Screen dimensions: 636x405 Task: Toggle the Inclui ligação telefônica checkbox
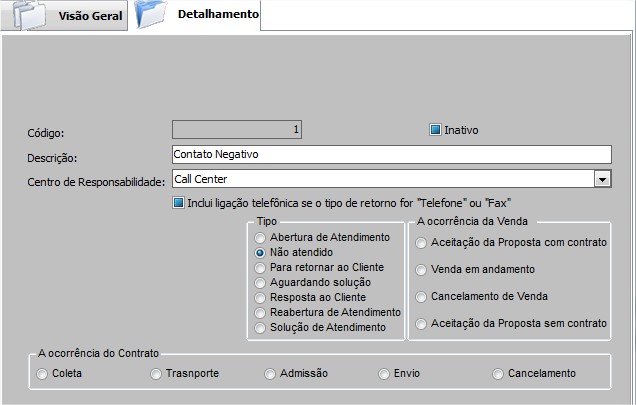(x=179, y=203)
